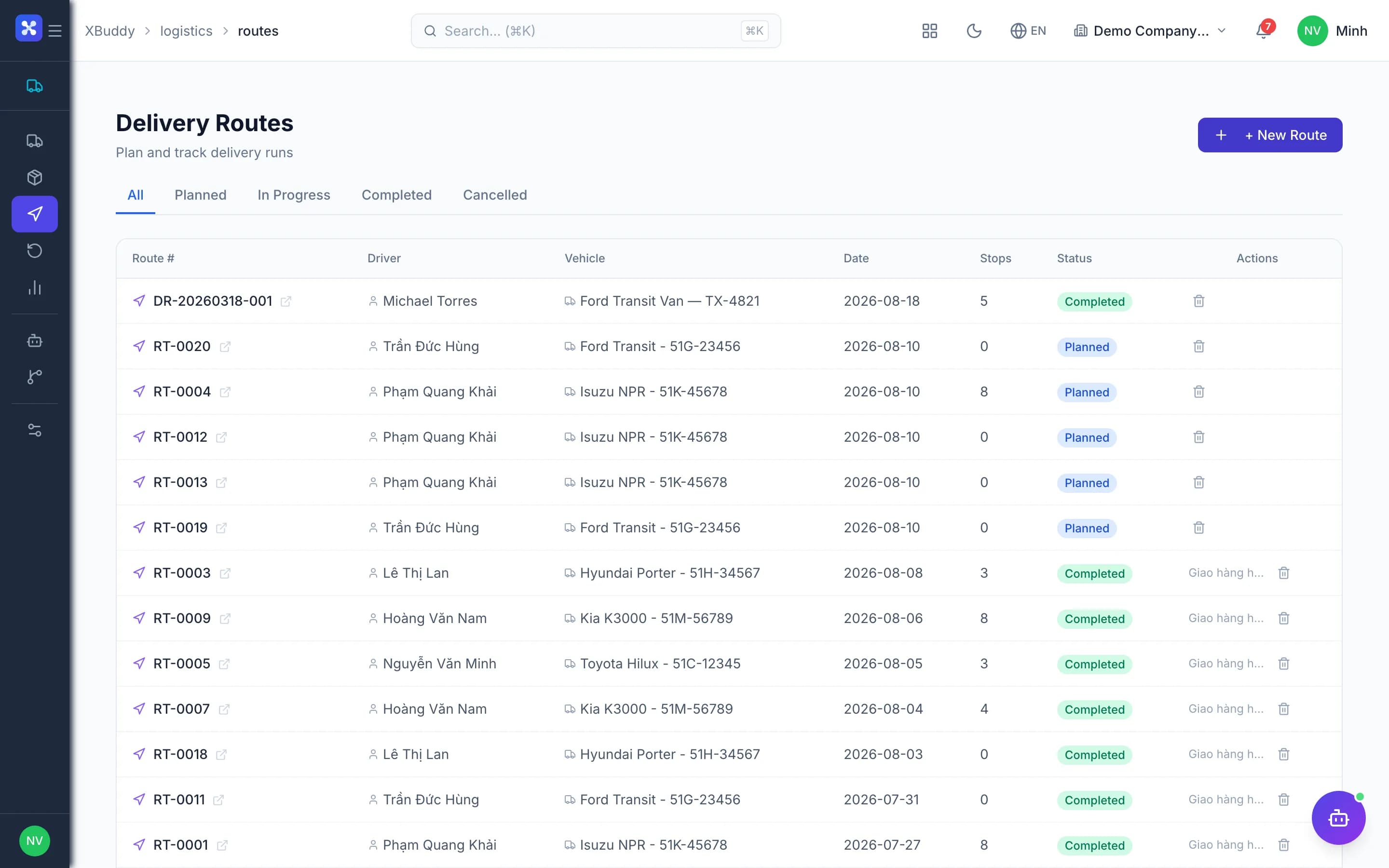
Task: Click vehicle Toyota Hilux - 51C-12345
Action: [x=660, y=664]
